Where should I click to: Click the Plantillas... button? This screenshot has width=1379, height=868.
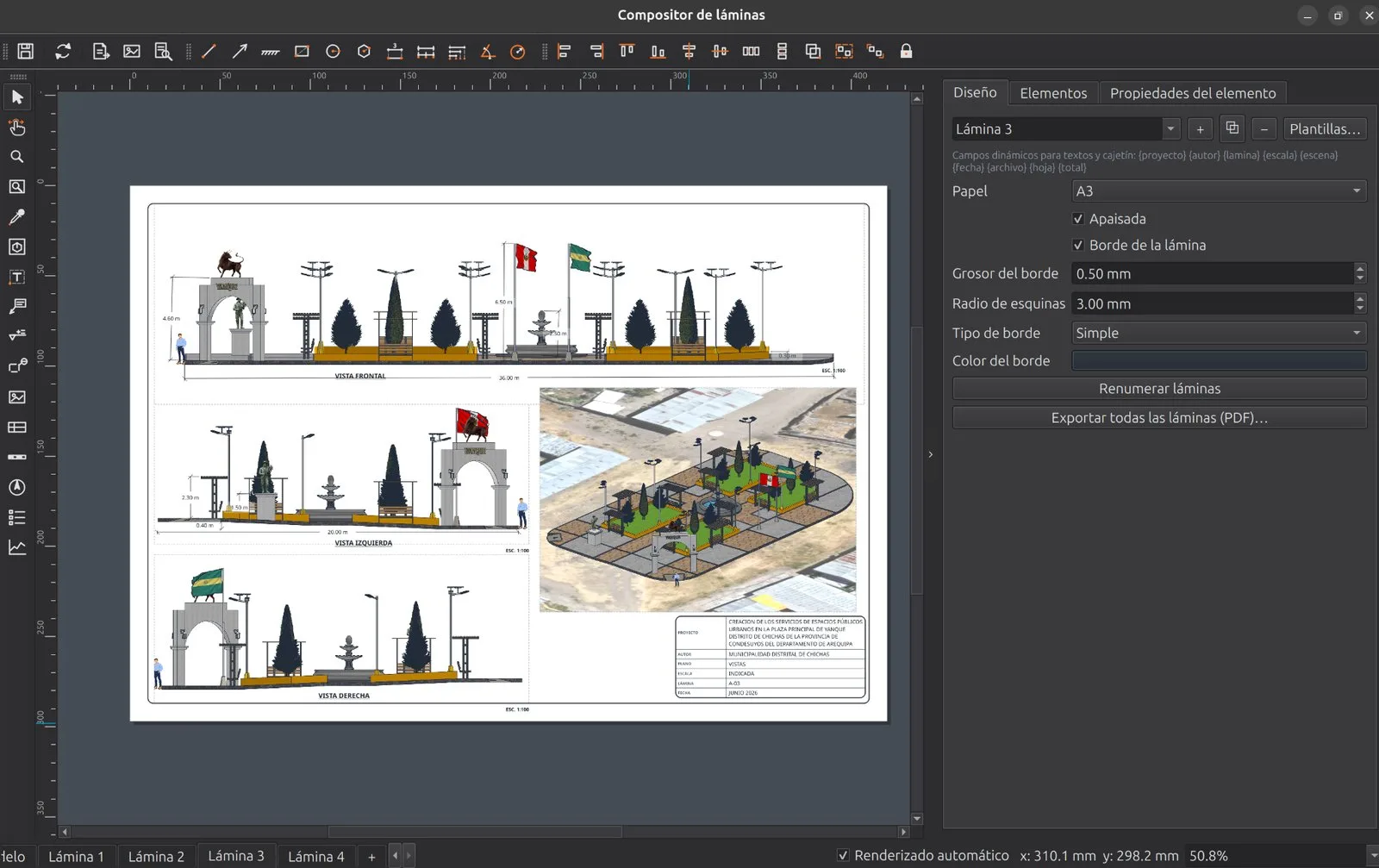1325,129
